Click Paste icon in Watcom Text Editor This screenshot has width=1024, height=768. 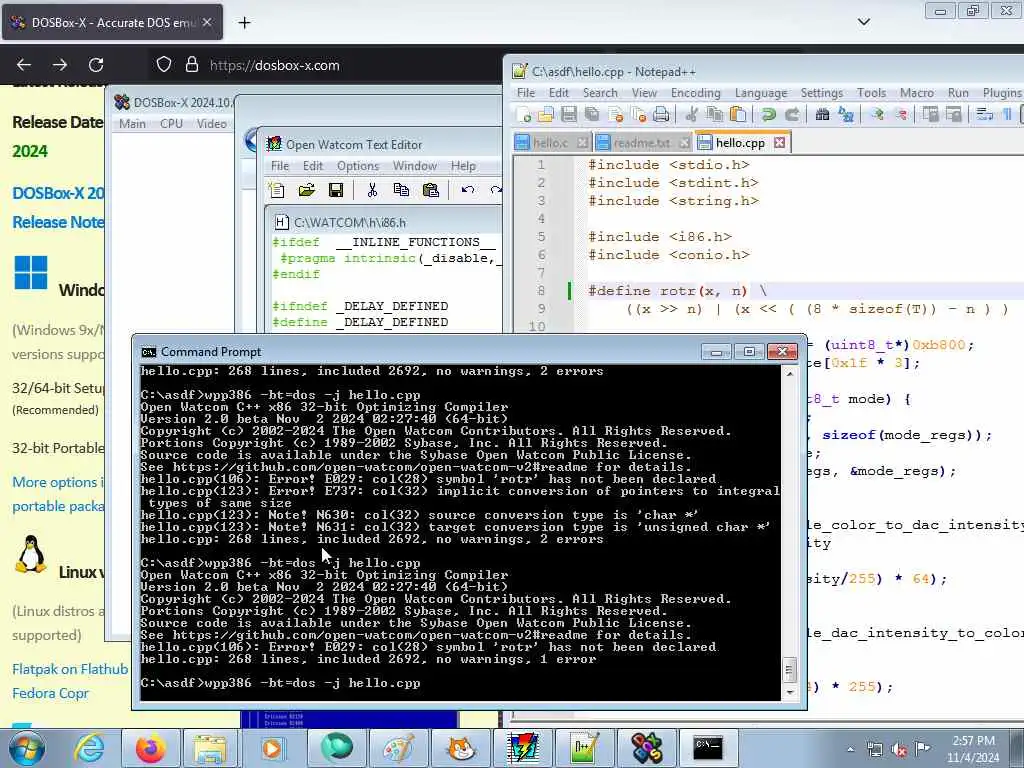pos(430,190)
